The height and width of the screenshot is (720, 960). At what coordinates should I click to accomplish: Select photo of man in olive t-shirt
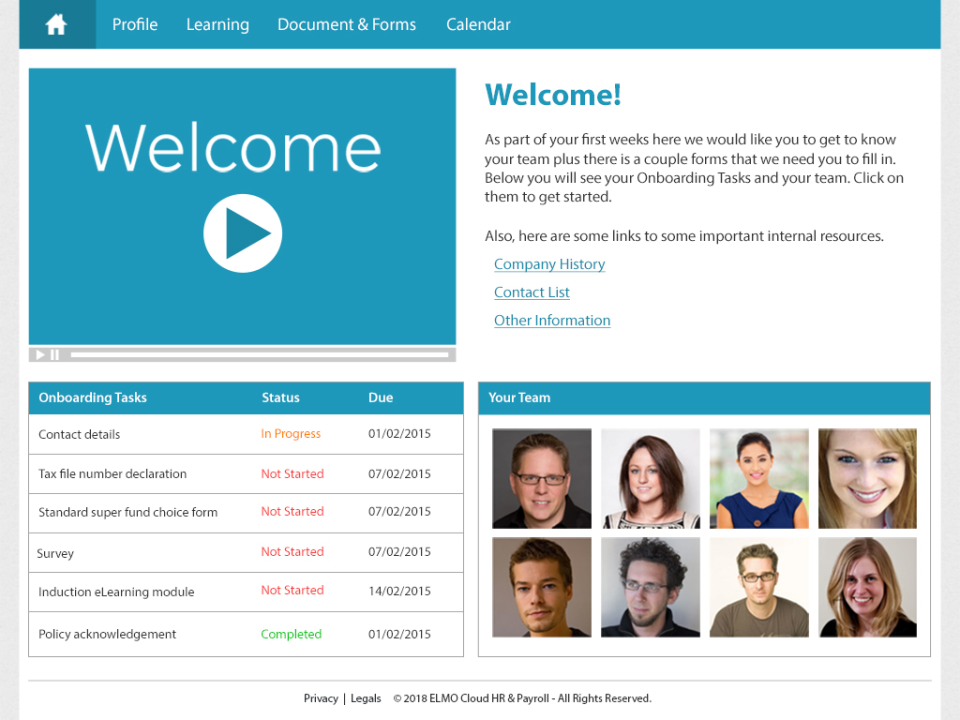coord(759,587)
